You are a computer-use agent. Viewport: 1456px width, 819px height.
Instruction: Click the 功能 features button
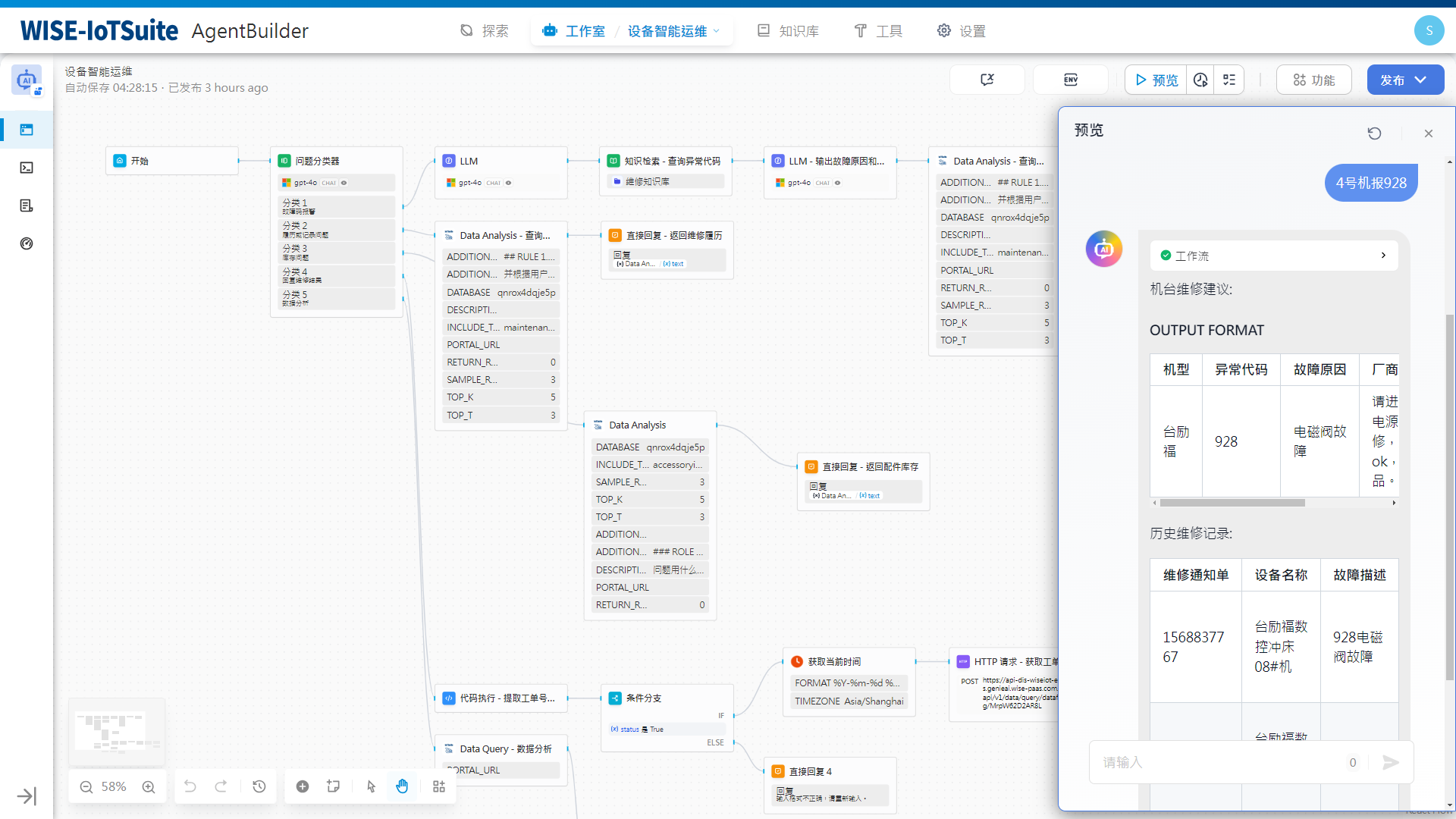1313,80
